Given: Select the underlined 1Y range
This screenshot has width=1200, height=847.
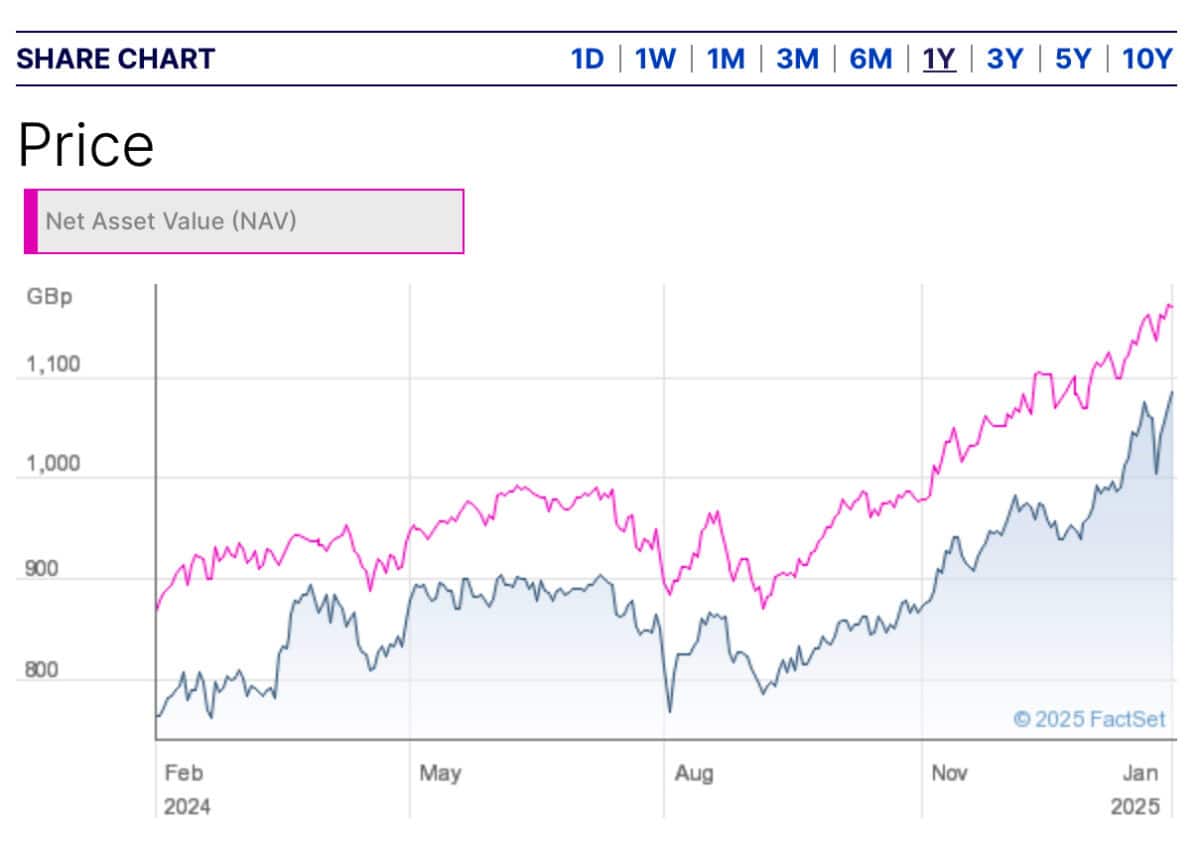Looking at the screenshot, I should tap(939, 59).
